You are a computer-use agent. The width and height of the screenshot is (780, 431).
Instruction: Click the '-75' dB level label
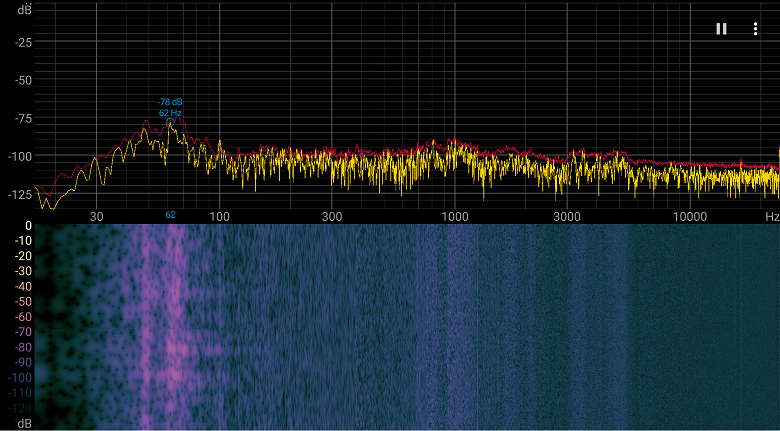[23, 118]
